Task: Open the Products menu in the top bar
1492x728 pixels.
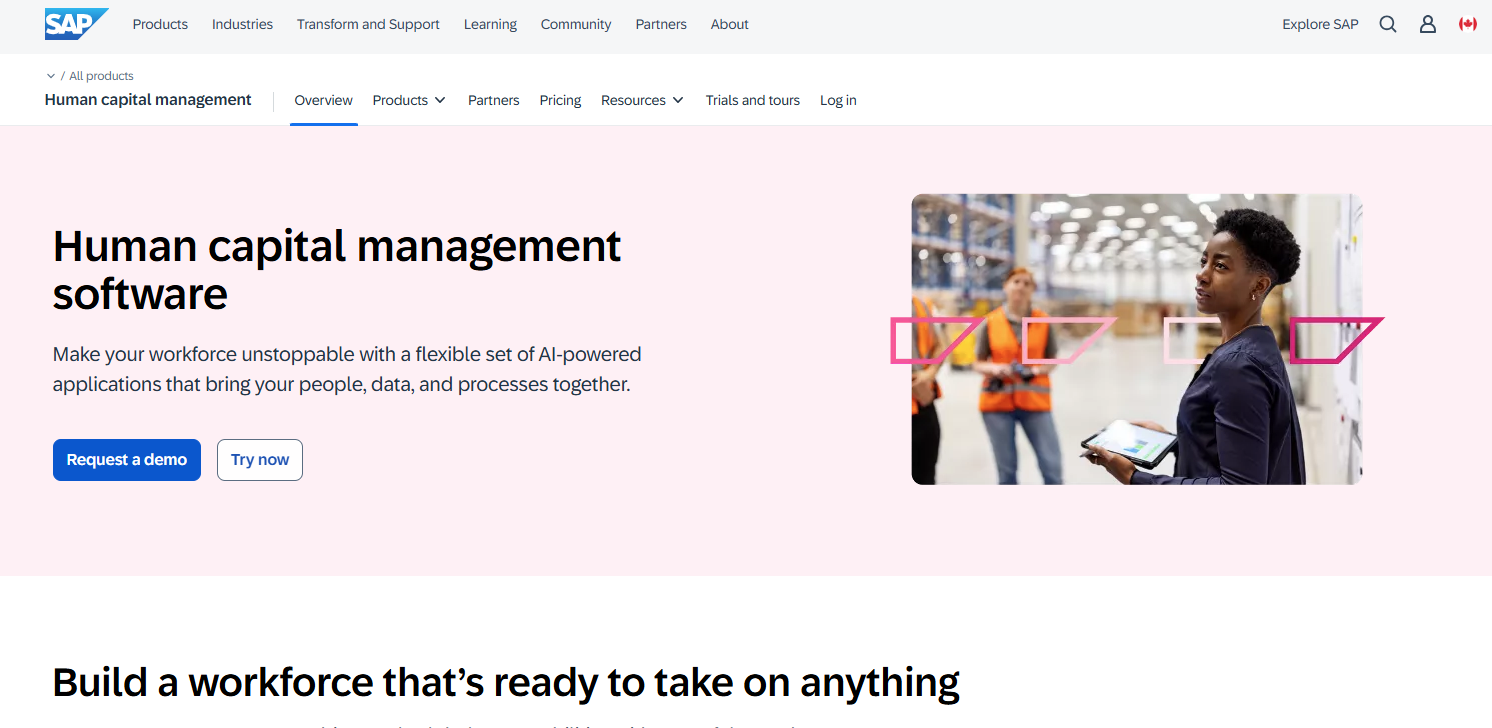Action: (x=160, y=24)
